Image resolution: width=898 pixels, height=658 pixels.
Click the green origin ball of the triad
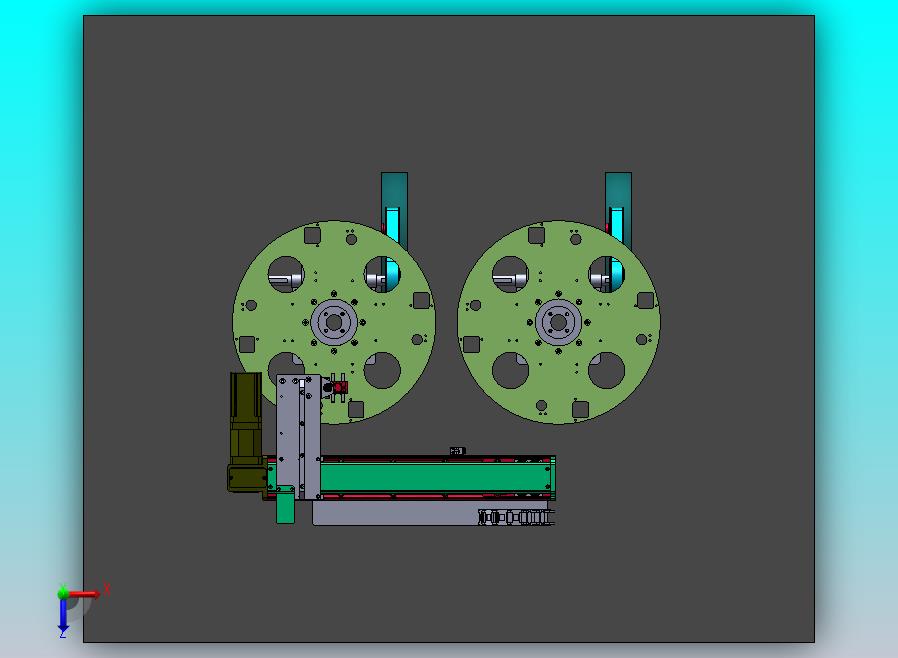63,593
